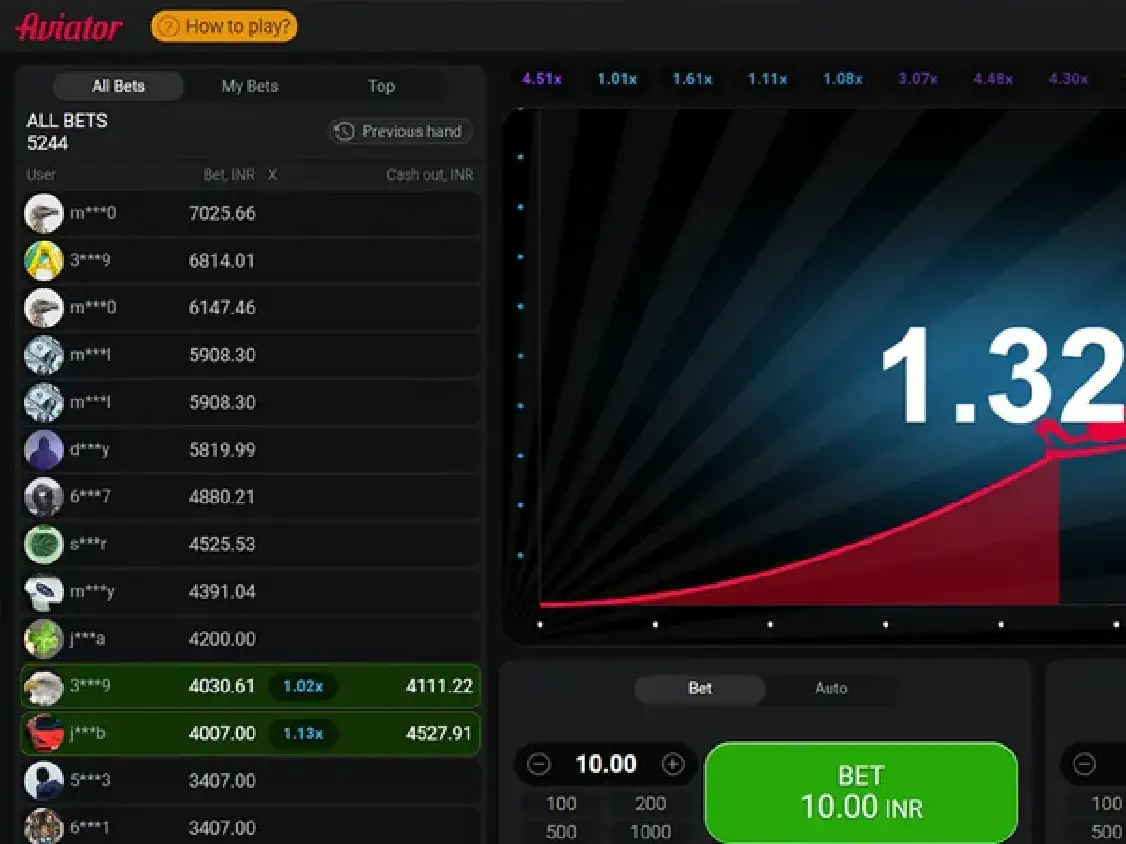Open the How to play? guide
The height and width of the screenshot is (844, 1126).
(x=224, y=26)
